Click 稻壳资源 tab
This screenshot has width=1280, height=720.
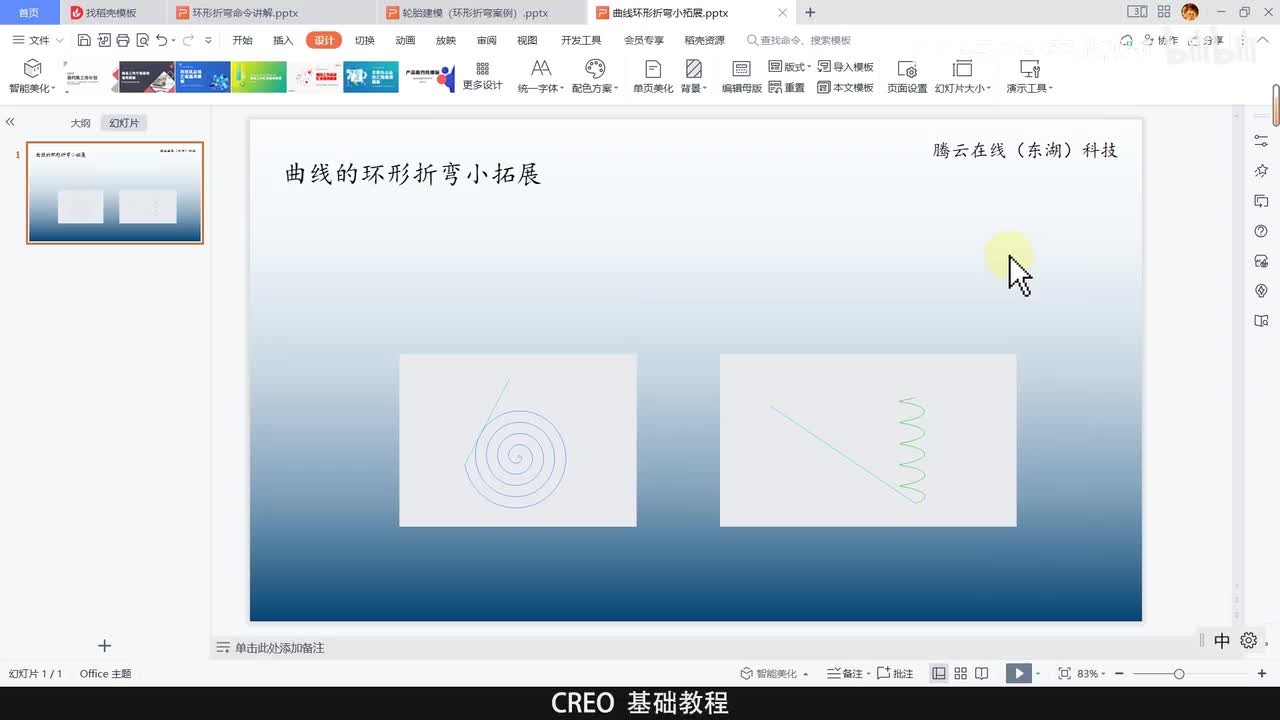704,40
